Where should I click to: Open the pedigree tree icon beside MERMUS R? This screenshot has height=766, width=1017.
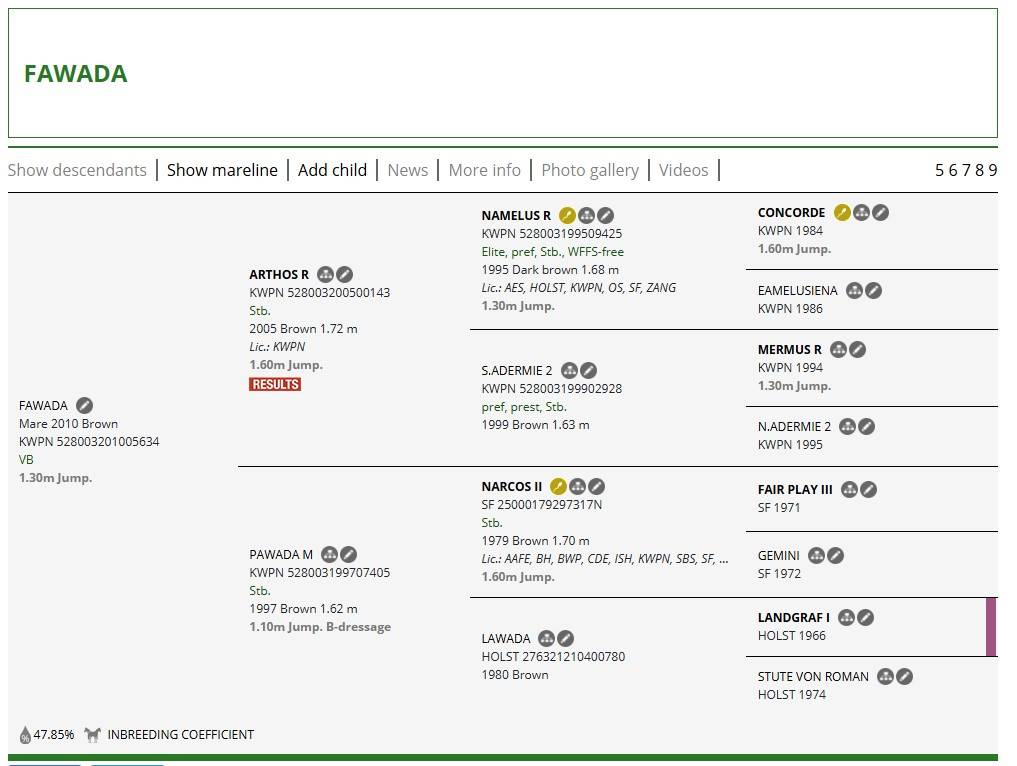click(x=839, y=350)
